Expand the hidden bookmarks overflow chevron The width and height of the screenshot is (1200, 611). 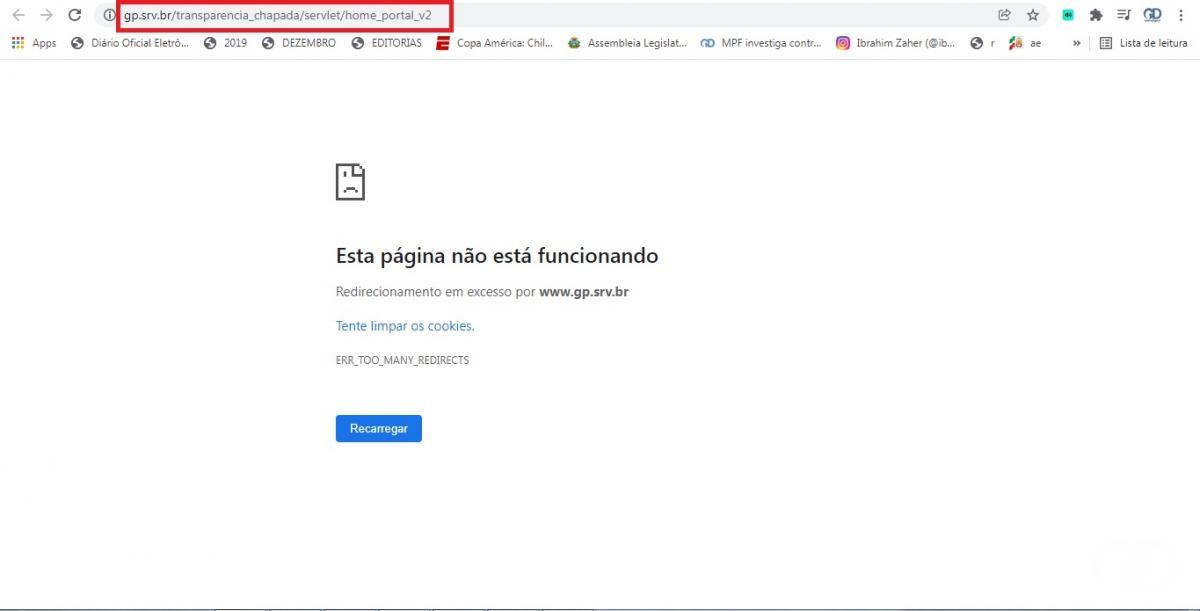tap(1076, 43)
